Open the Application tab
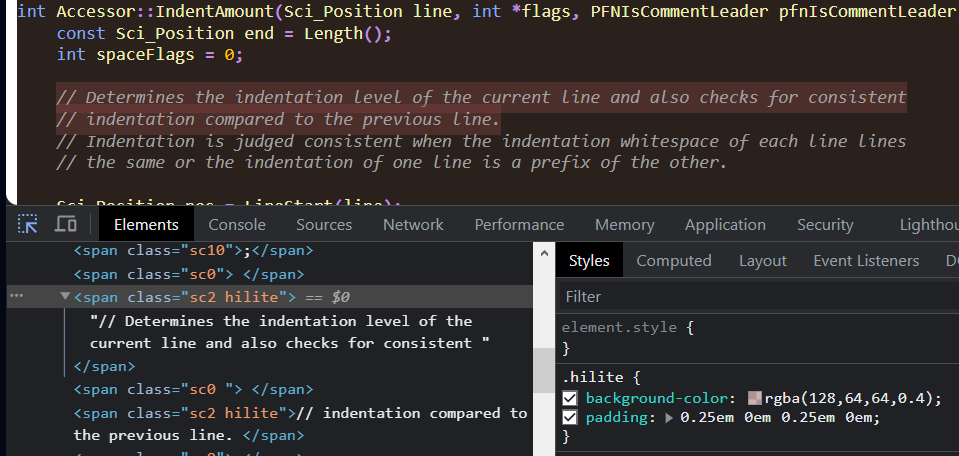 (x=725, y=225)
